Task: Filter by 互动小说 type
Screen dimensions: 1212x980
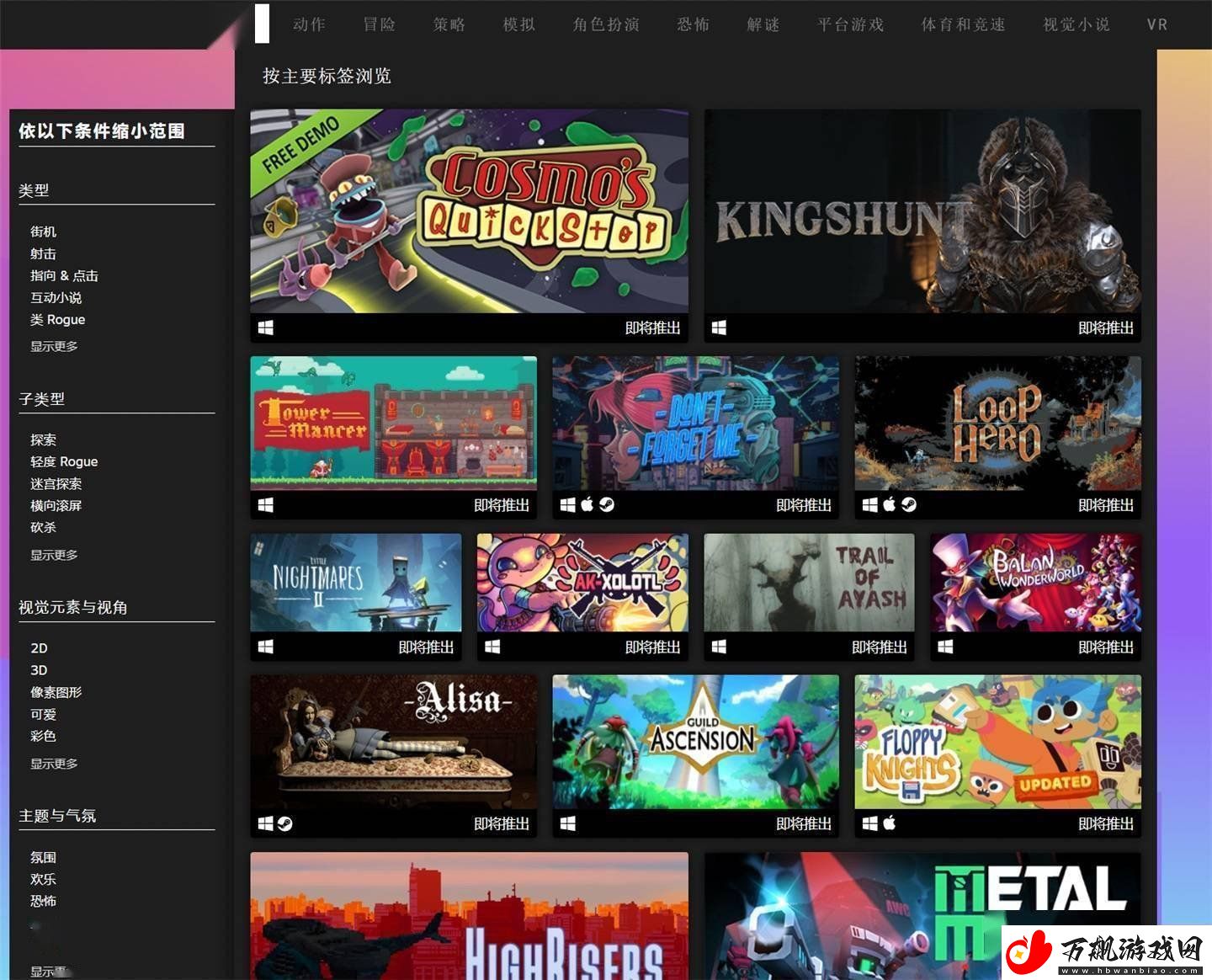Action: (56, 297)
